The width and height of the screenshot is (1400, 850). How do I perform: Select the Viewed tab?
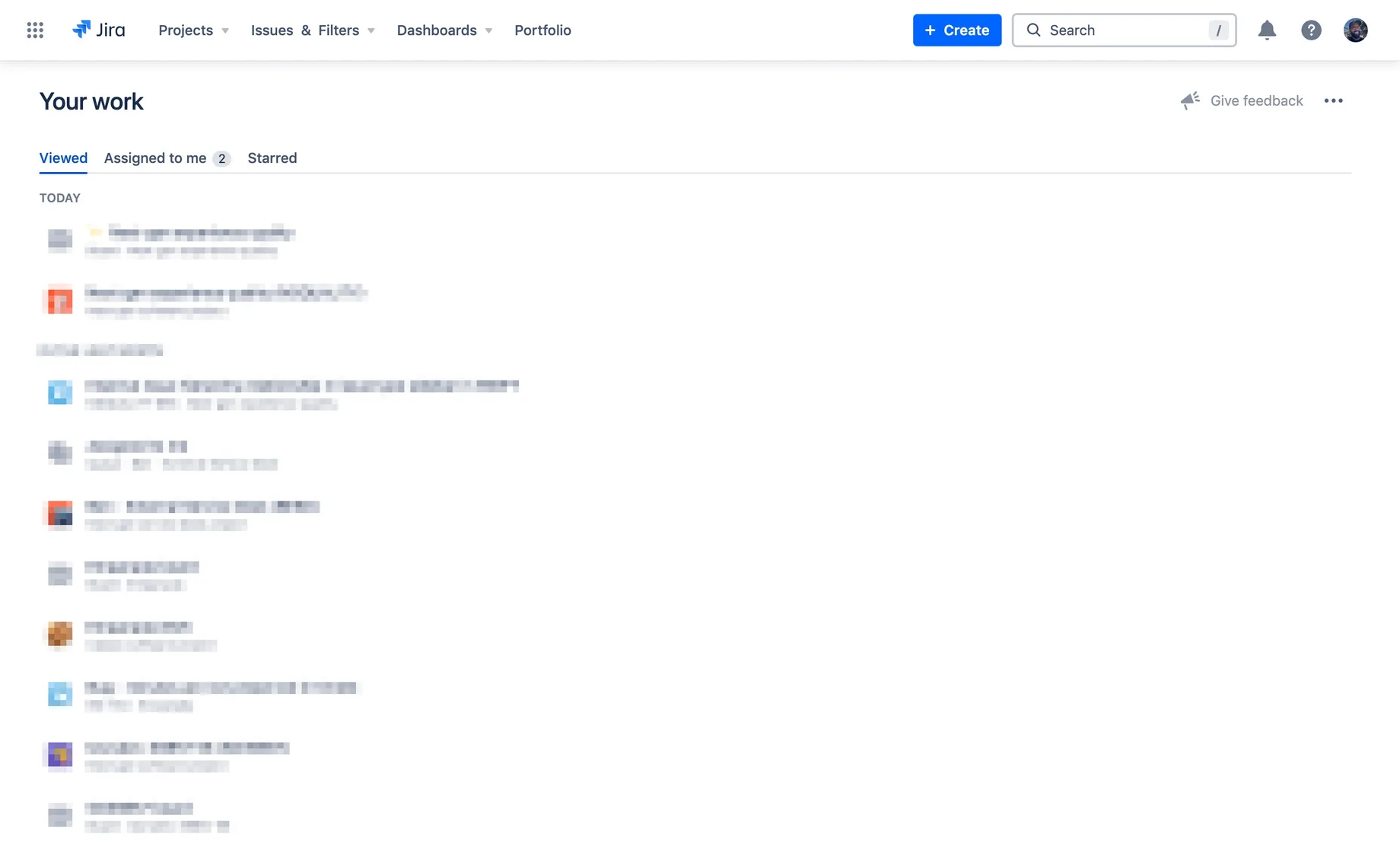point(63,158)
